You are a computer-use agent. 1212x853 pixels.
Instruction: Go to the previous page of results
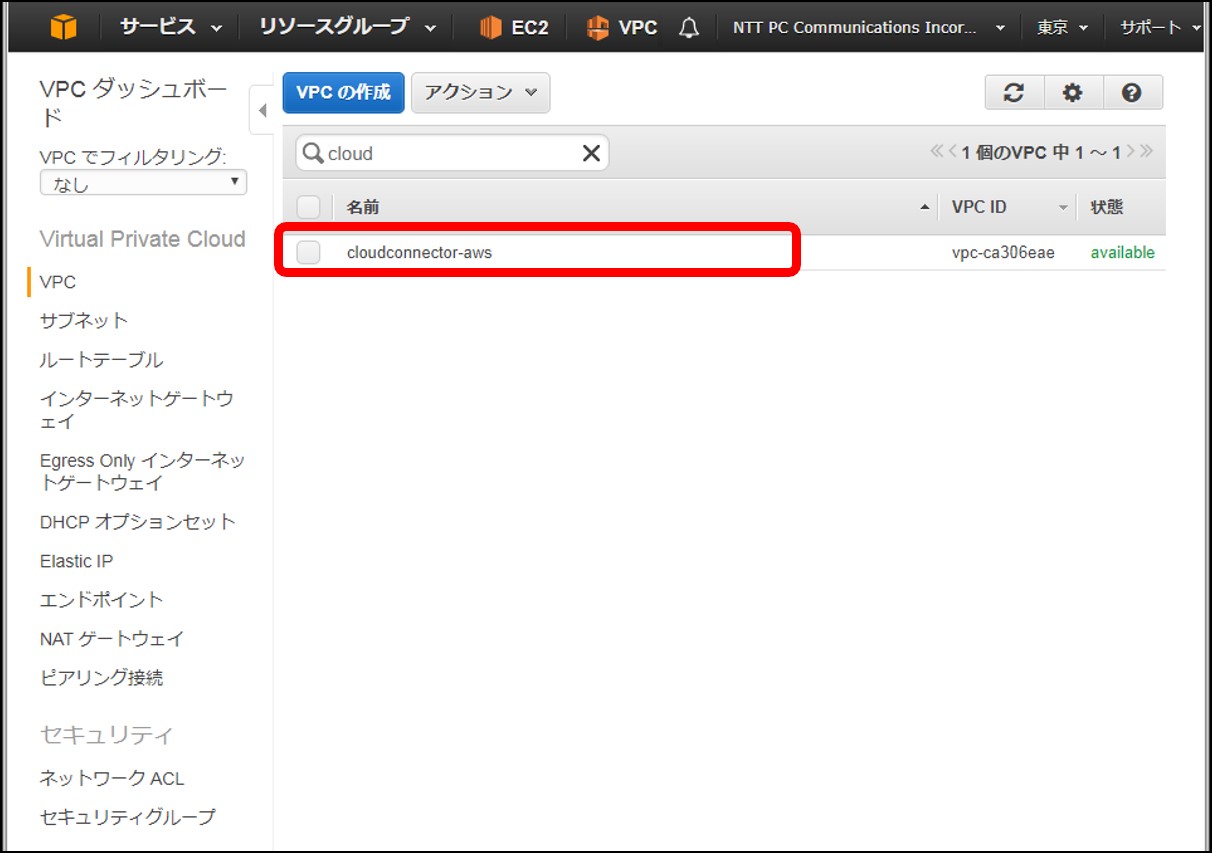(x=953, y=151)
